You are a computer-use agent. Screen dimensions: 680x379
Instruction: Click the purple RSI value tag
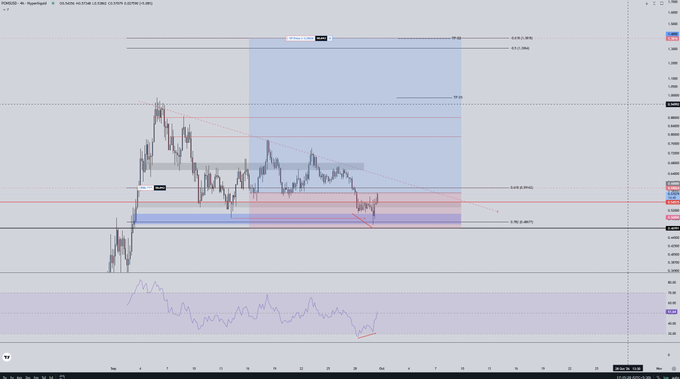pyautogui.click(x=672, y=312)
